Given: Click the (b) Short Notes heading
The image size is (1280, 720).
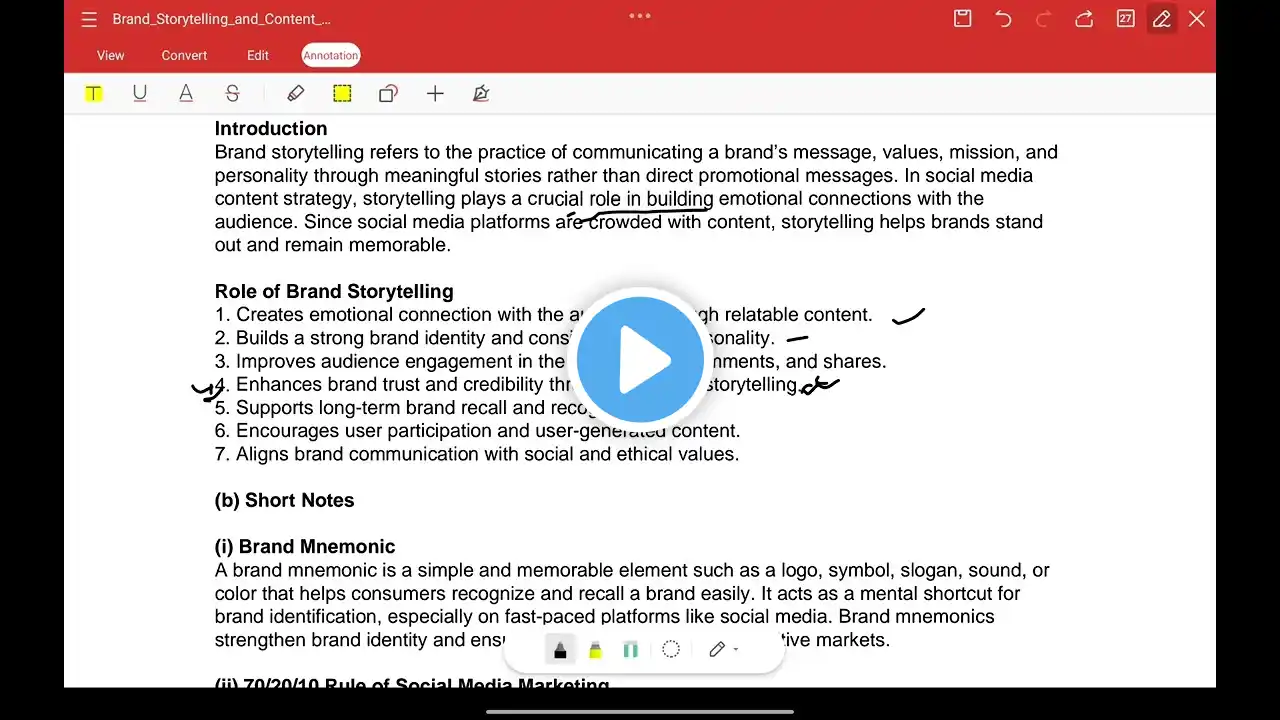Looking at the screenshot, I should pyautogui.click(x=284, y=500).
